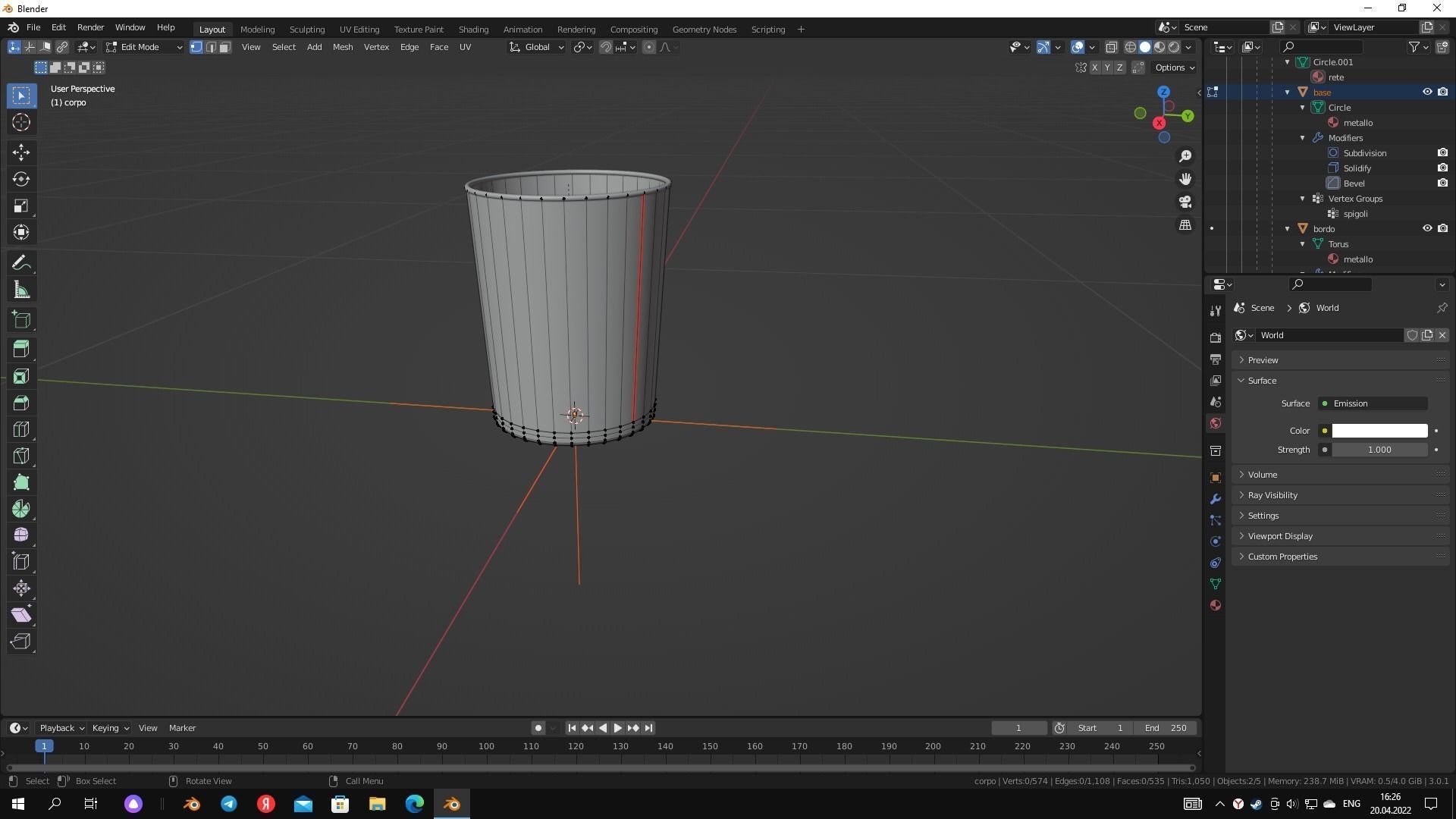Disable render for Subdivision modifier

click(1442, 152)
